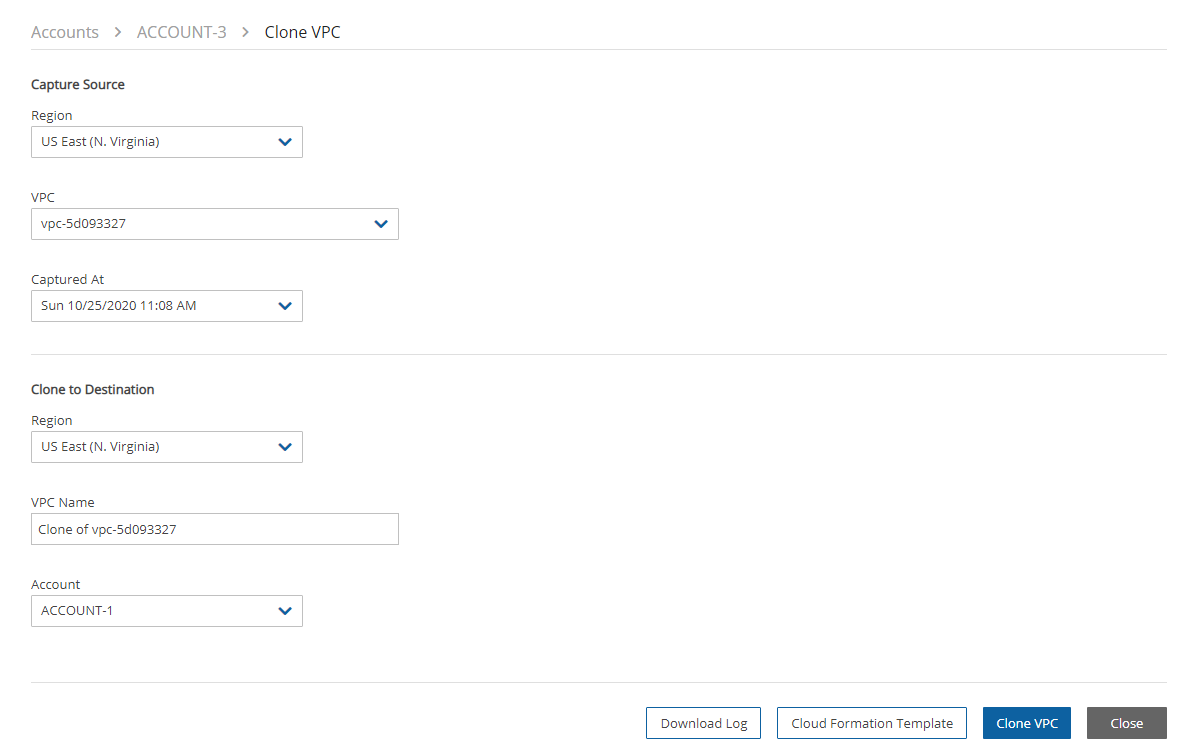
Task: Click the Captured At field label
Action: (x=68, y=280)
